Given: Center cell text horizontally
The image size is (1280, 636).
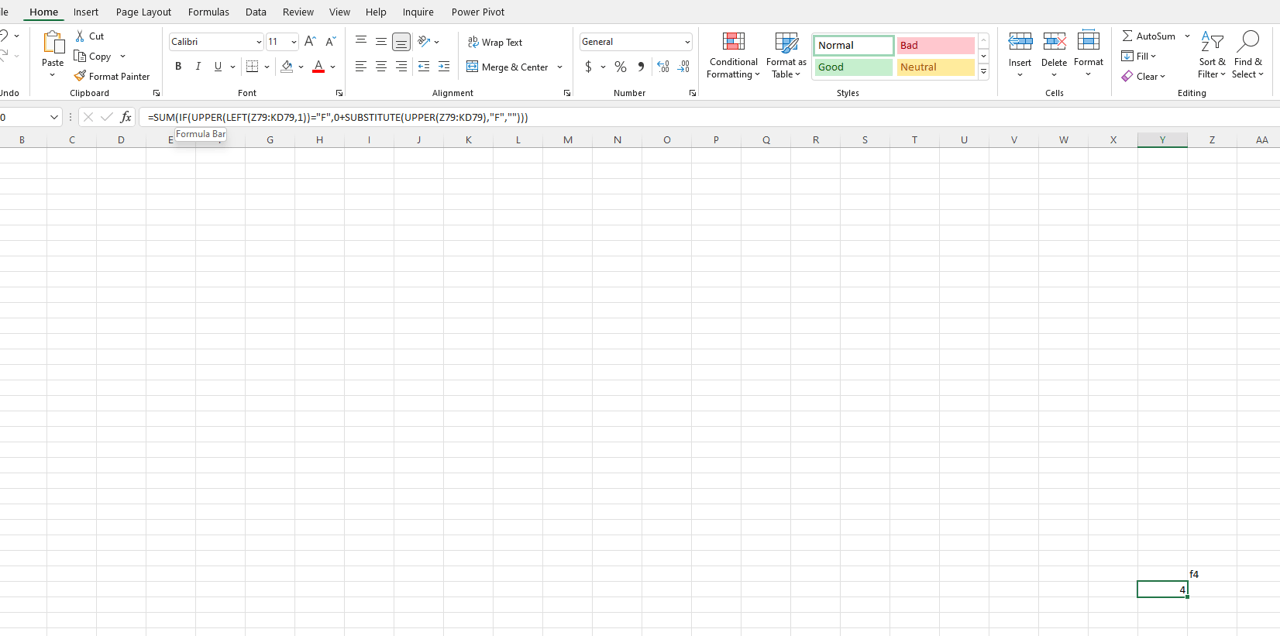Looking at the screenshot, I should (381, 67).
